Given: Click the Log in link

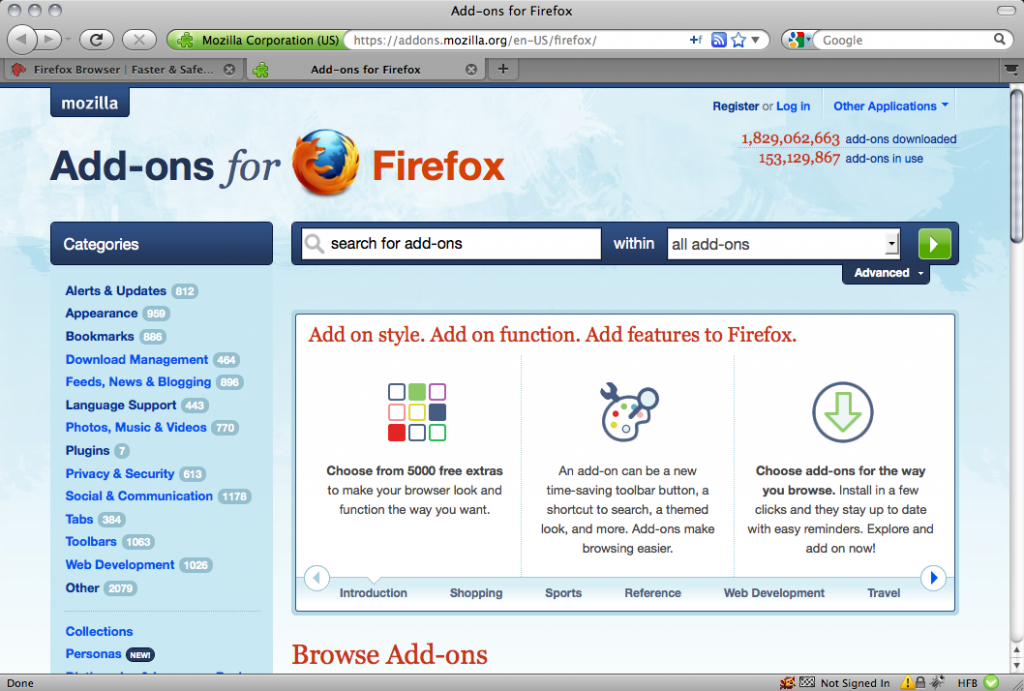Looking at the screenshot, I should coord(793,106).
